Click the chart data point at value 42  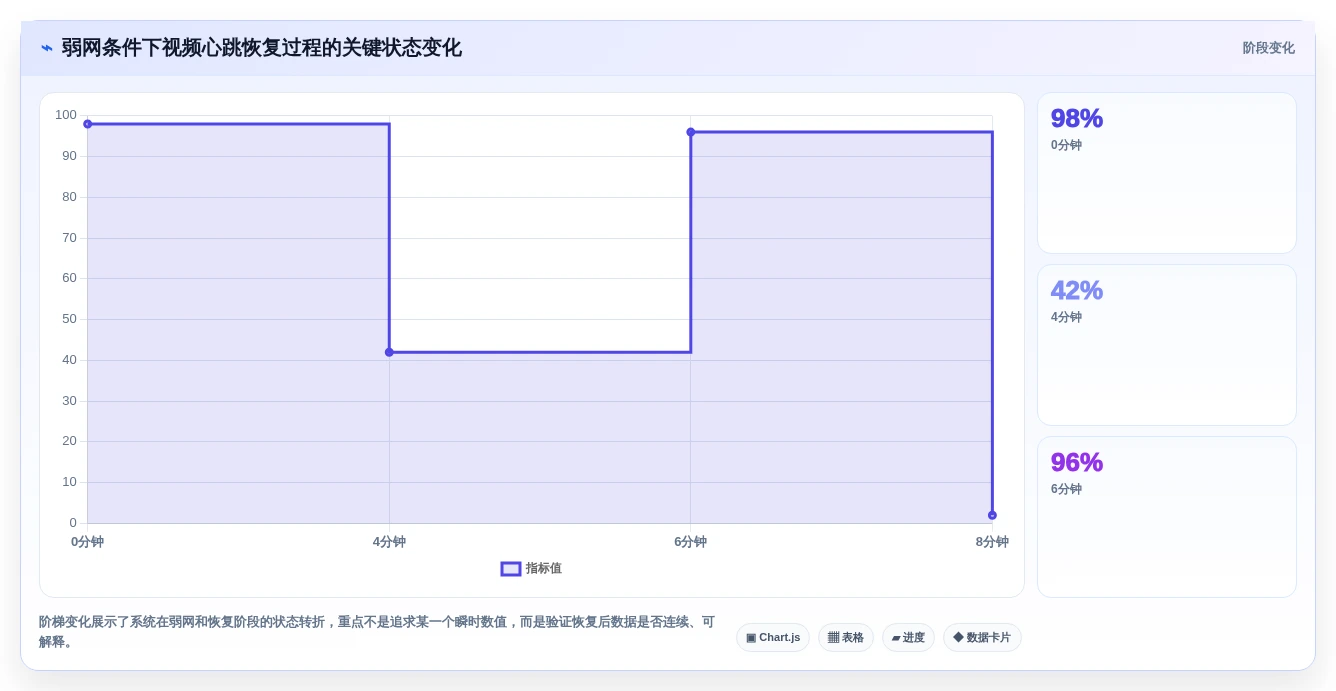(389, 352)
